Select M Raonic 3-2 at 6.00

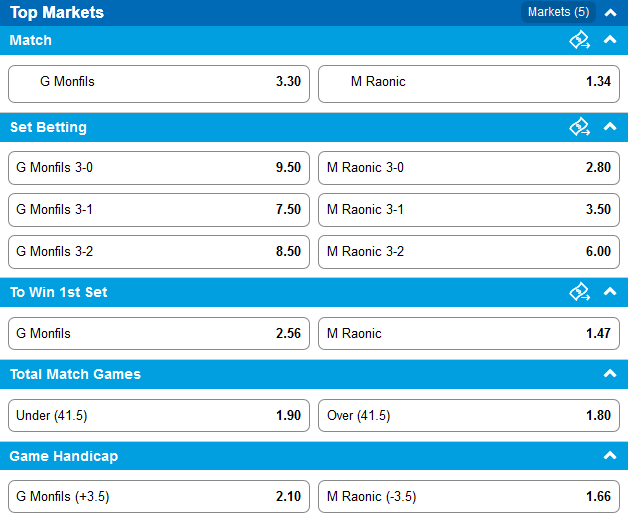469,252
